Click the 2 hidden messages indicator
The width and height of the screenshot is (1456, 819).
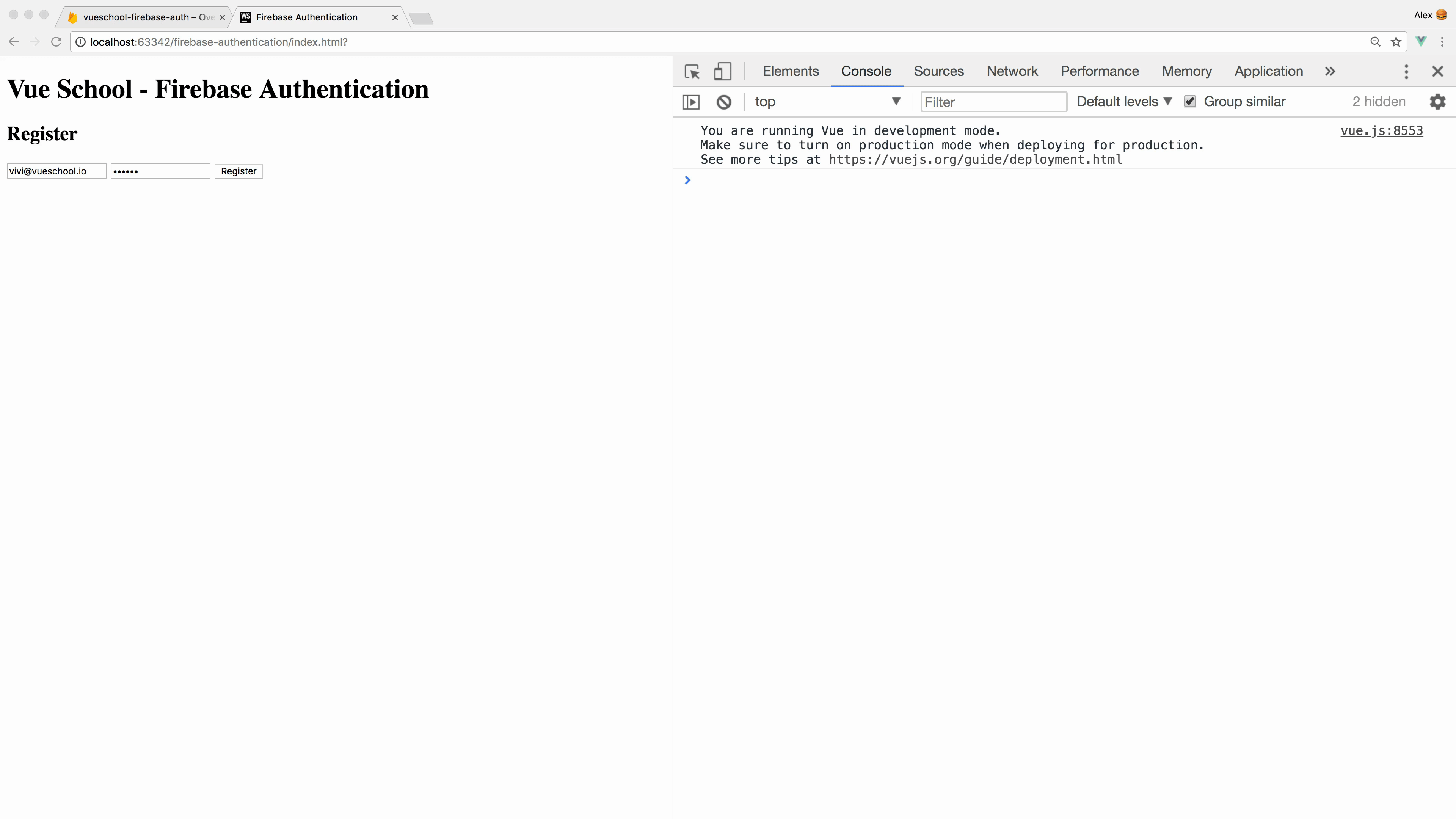point(1379,102)
